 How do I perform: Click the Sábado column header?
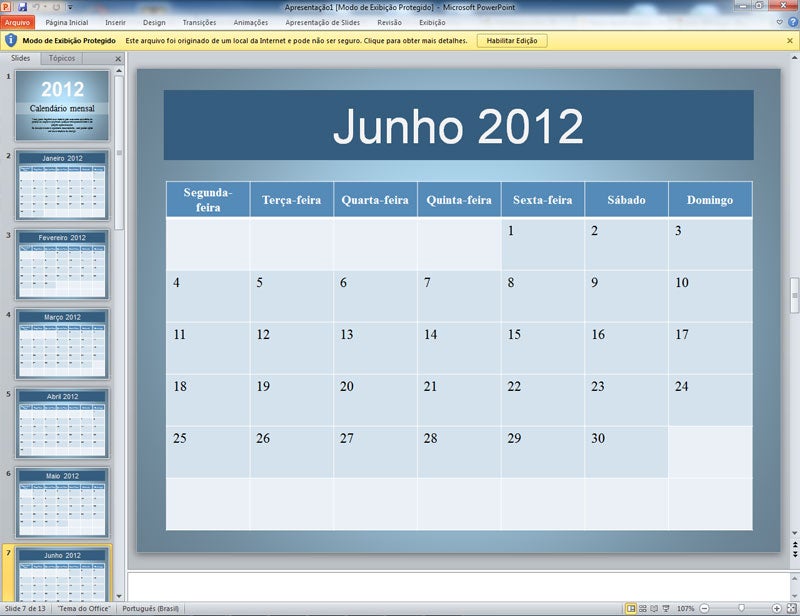626,200
